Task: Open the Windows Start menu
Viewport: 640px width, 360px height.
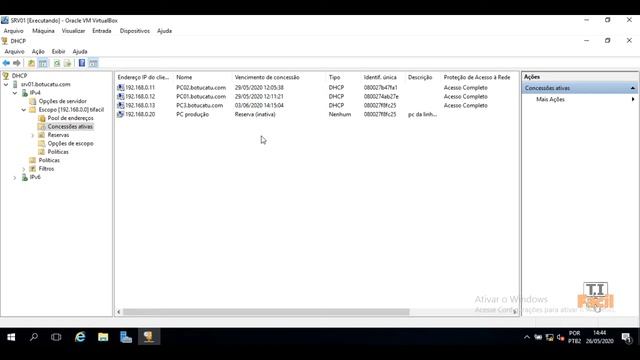Action: pos(11,337)
